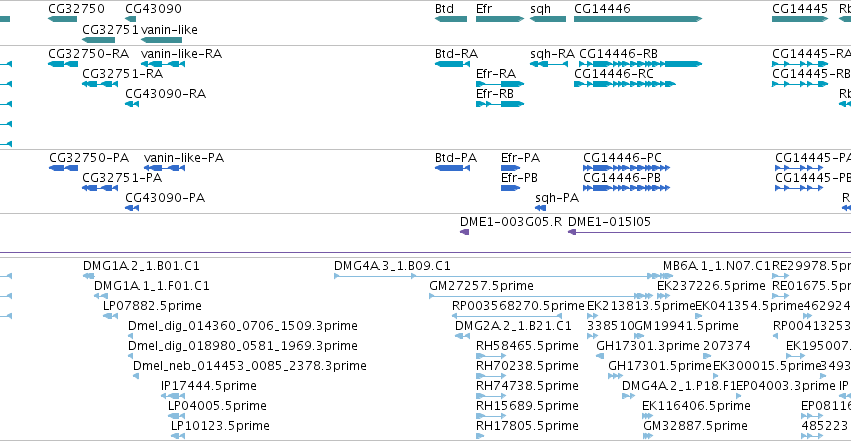
Task: Select EST GH17301.3prime
Action: point(600,356)
